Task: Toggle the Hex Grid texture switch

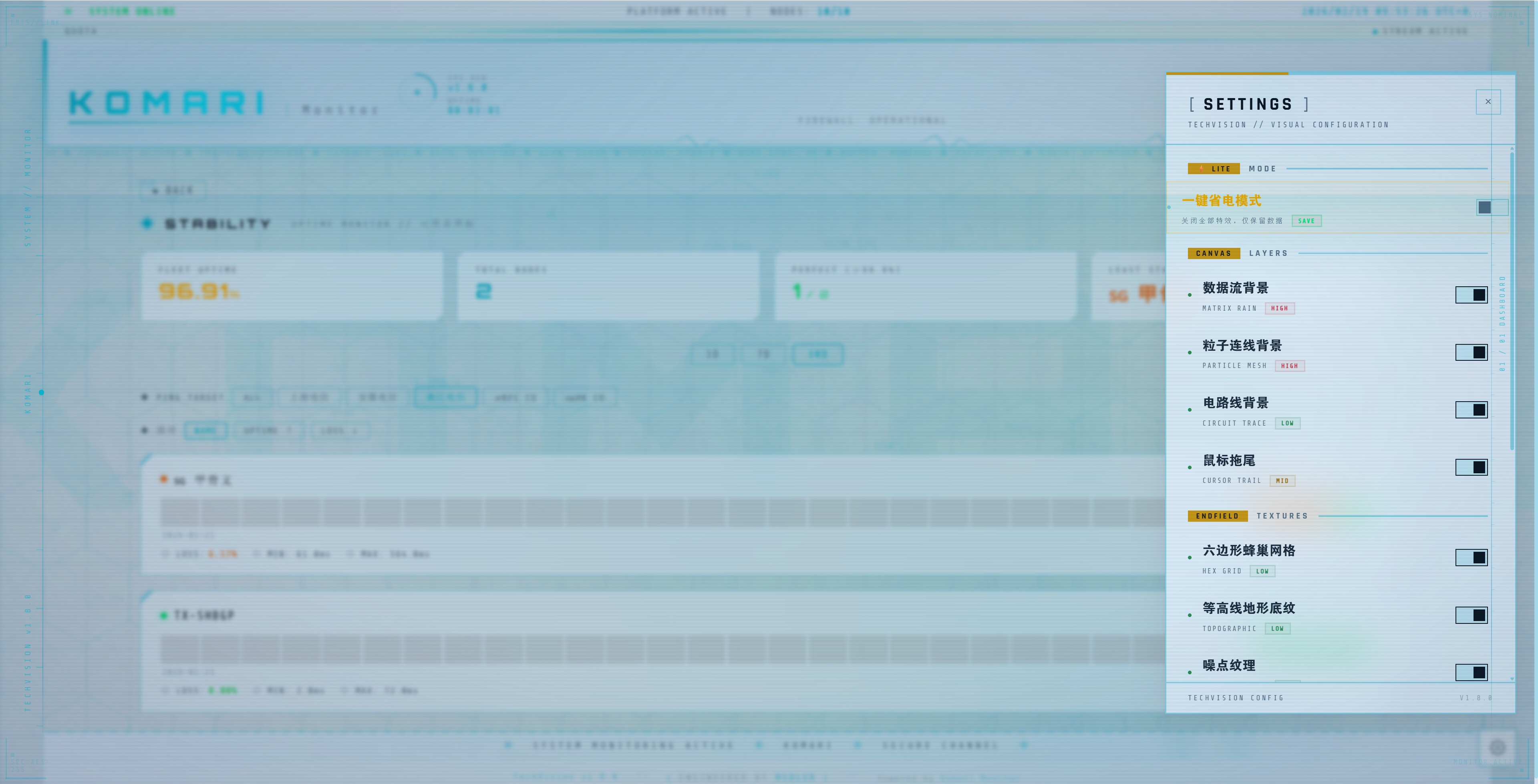Action: point(1471,558)
